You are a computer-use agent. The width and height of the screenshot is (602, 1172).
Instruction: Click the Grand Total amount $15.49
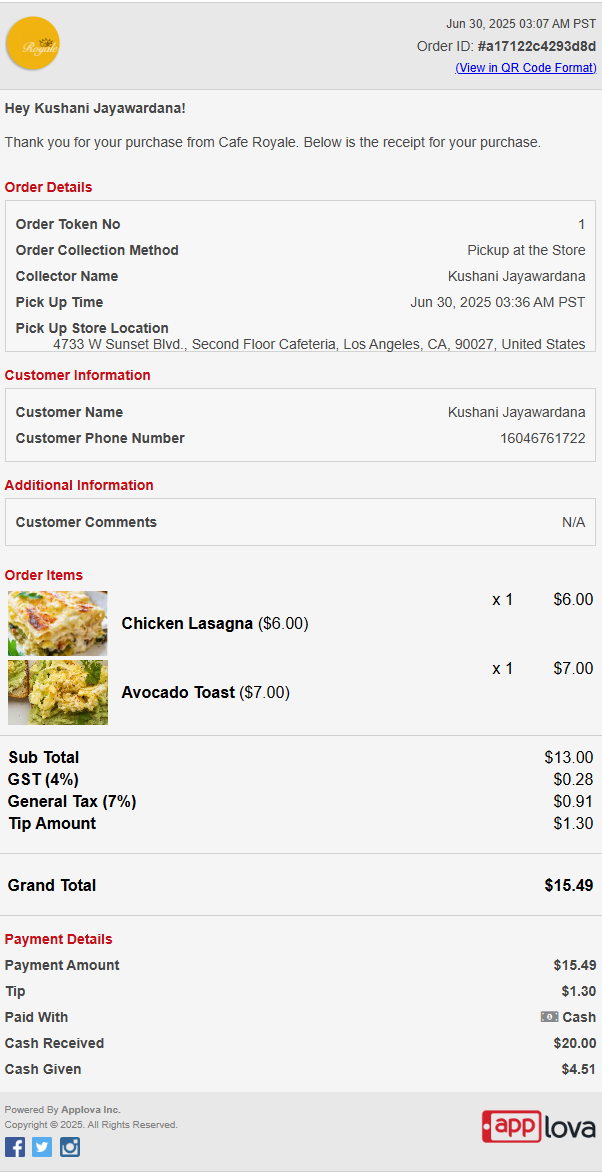(x=569, y=886)
